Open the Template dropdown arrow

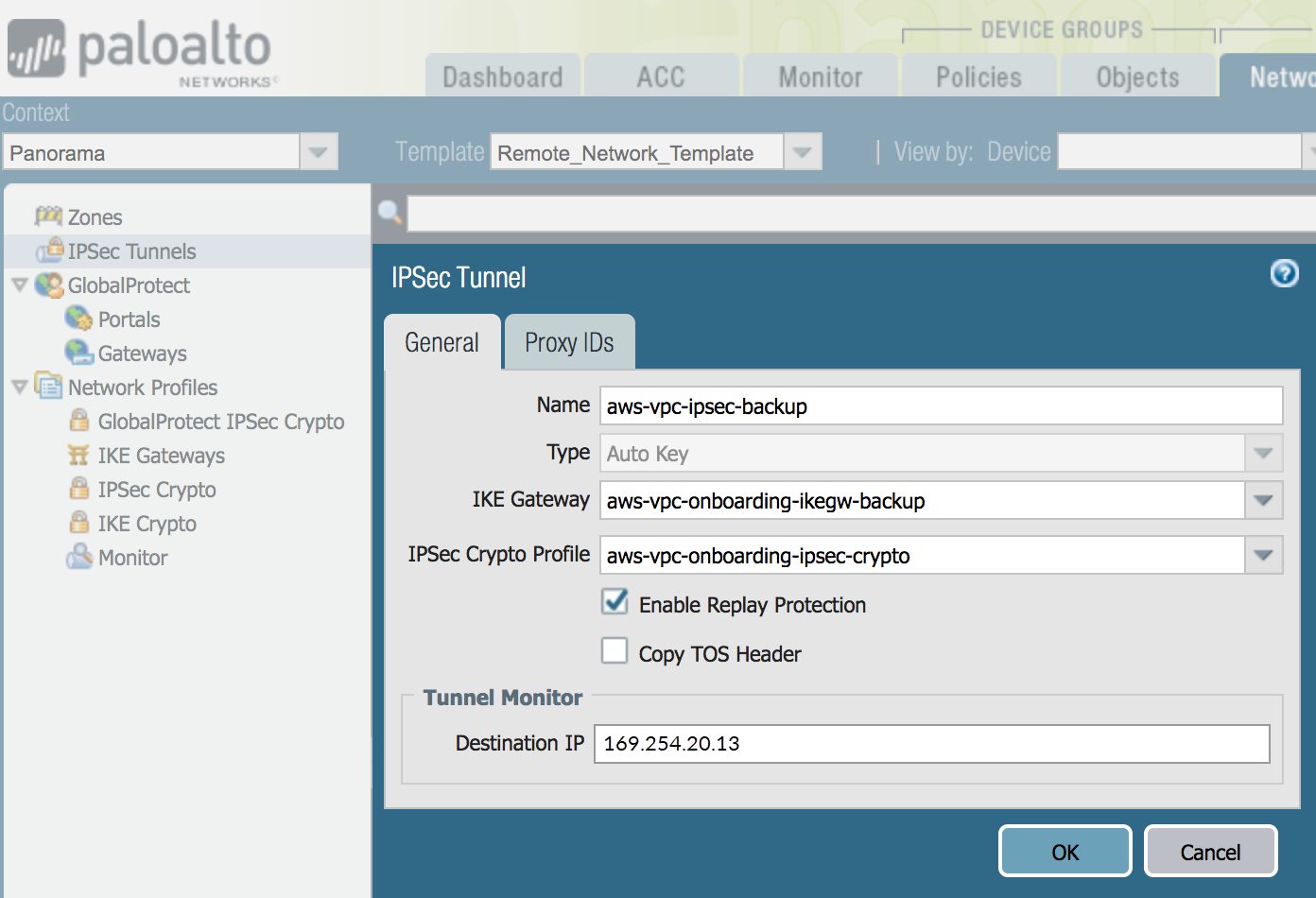coord(802,151)
